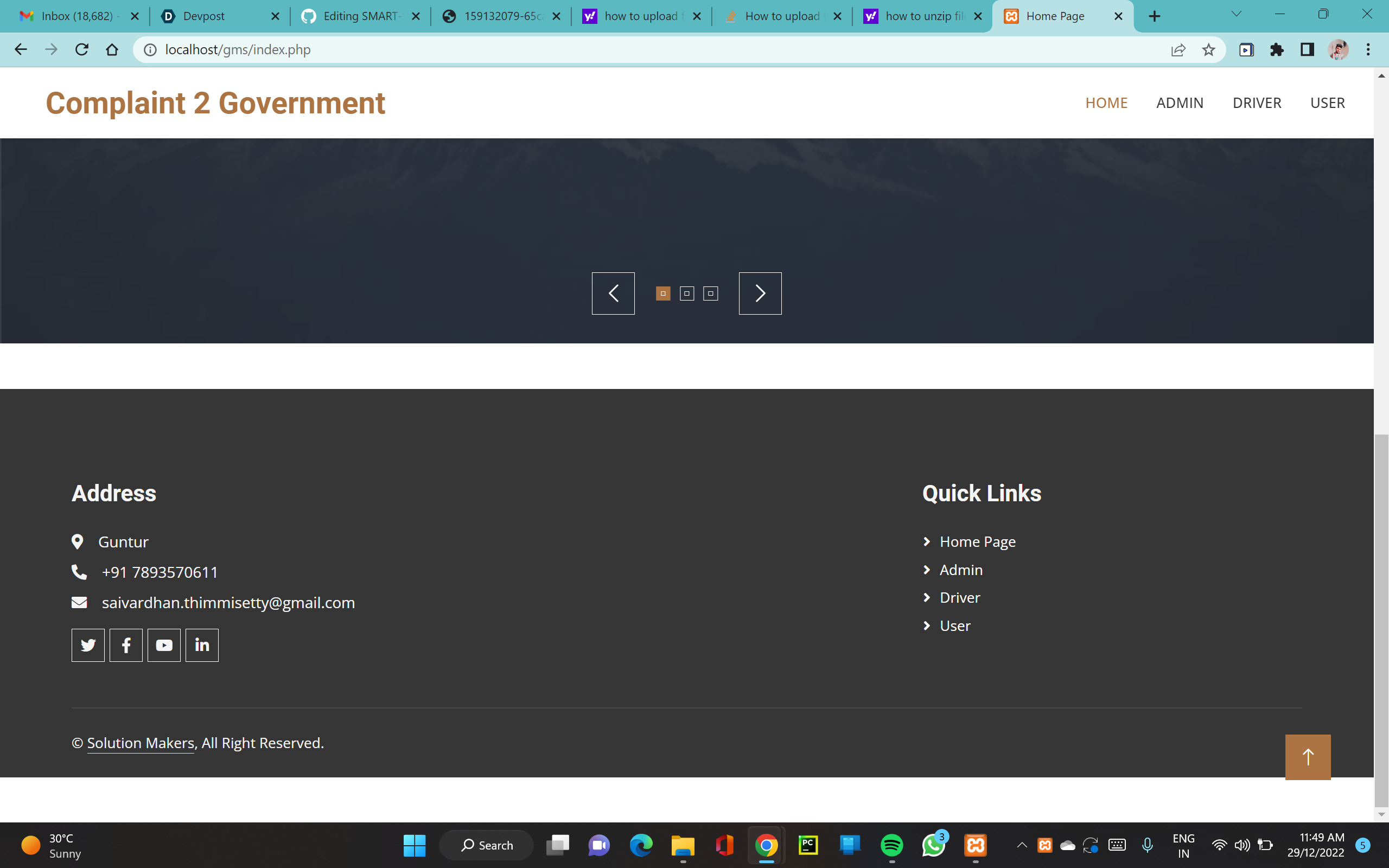Click the phone icon beside the phone number
The image size is (1389, 868).
tap(79, 572)
